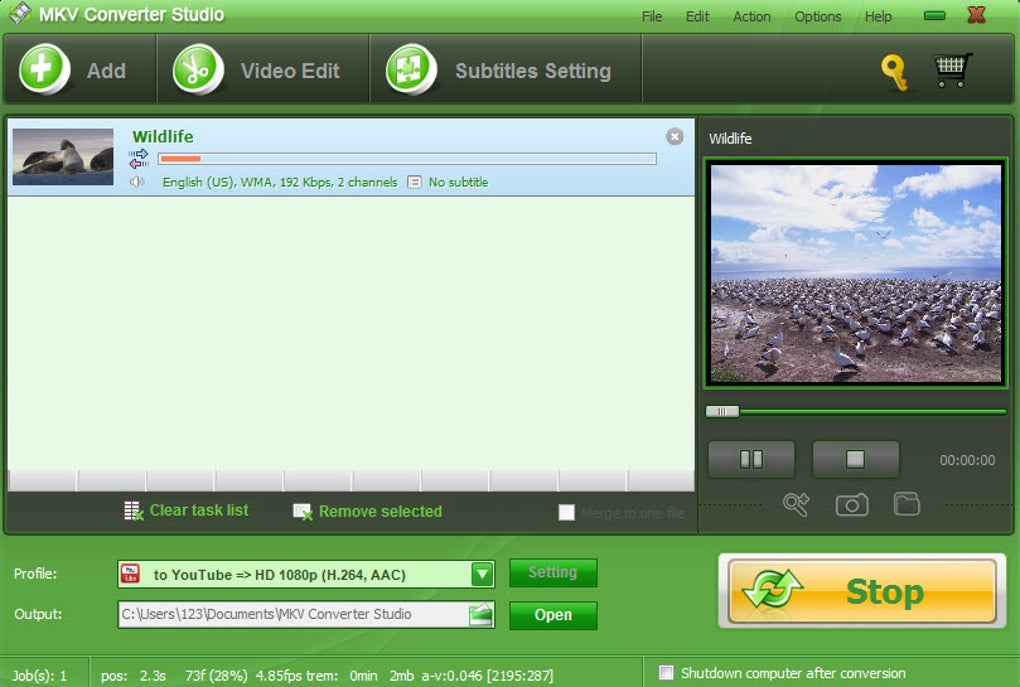Remove Wildlife task with its X icon

pos(675,136)
